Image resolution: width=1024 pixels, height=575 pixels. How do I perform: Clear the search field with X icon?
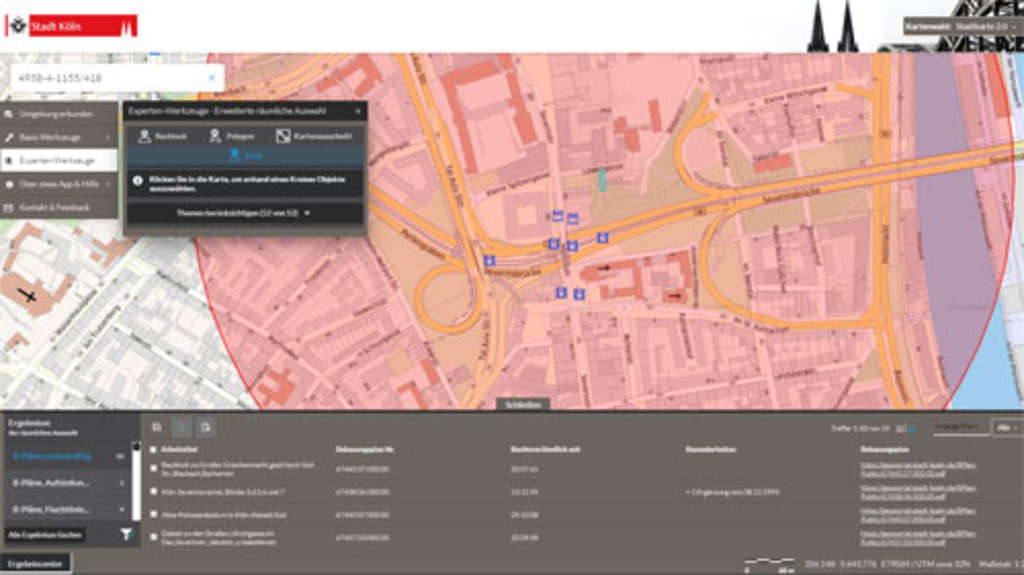[211, 77]
